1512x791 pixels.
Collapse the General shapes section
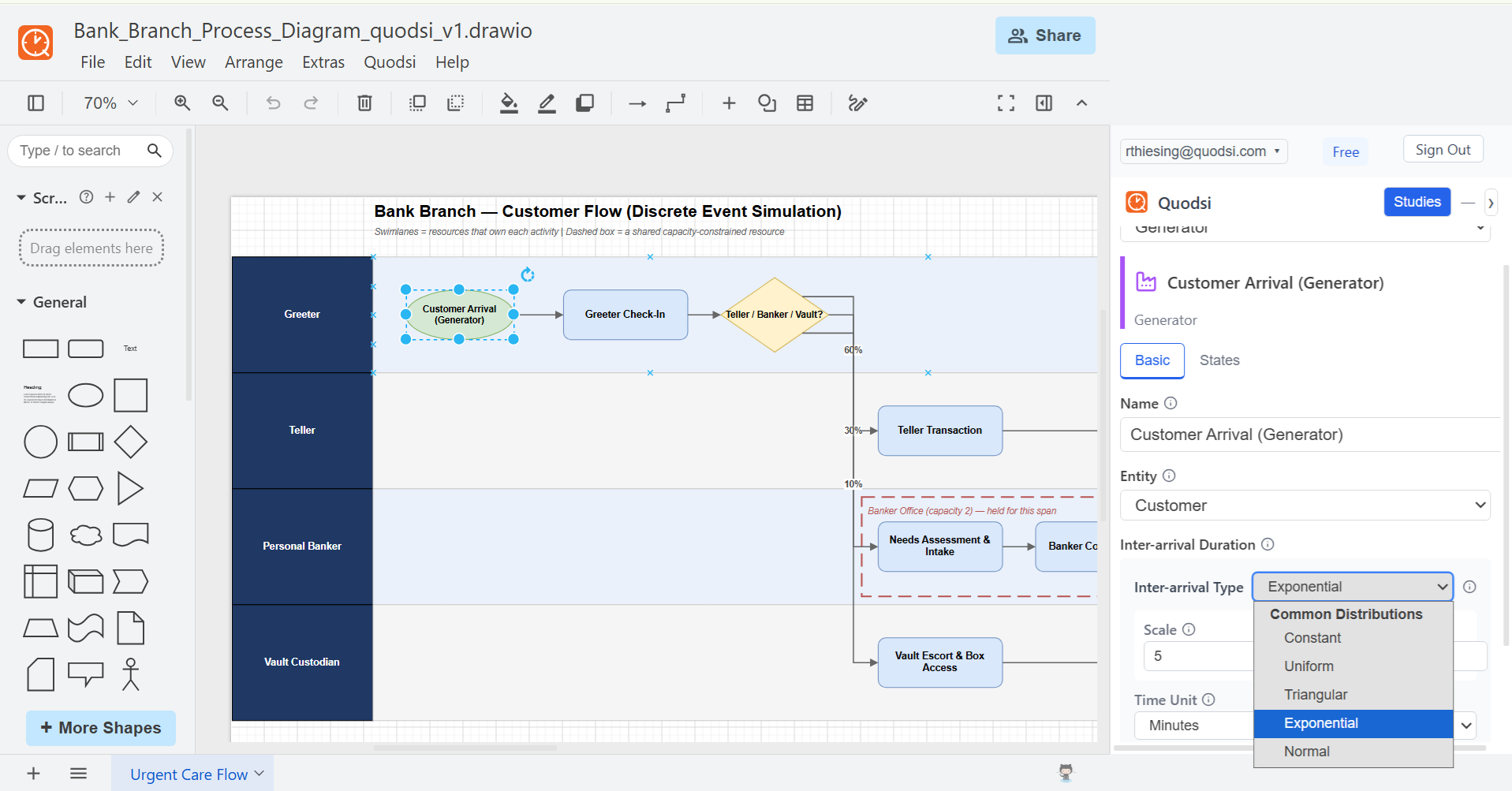(x=21, y=302)
